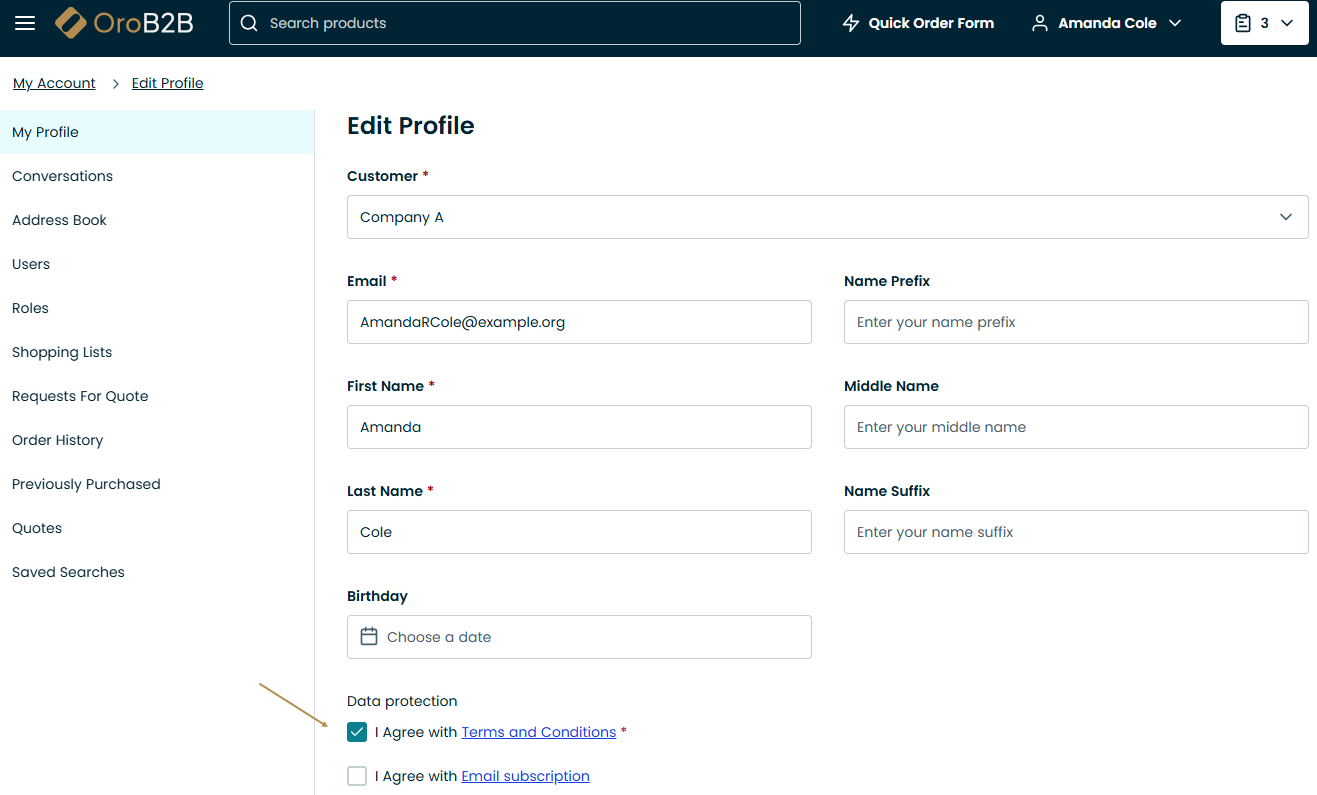Uncheck the Terms and Conditions checkbox
This screenshot has height=795, width=1317.
coord(357,733)
